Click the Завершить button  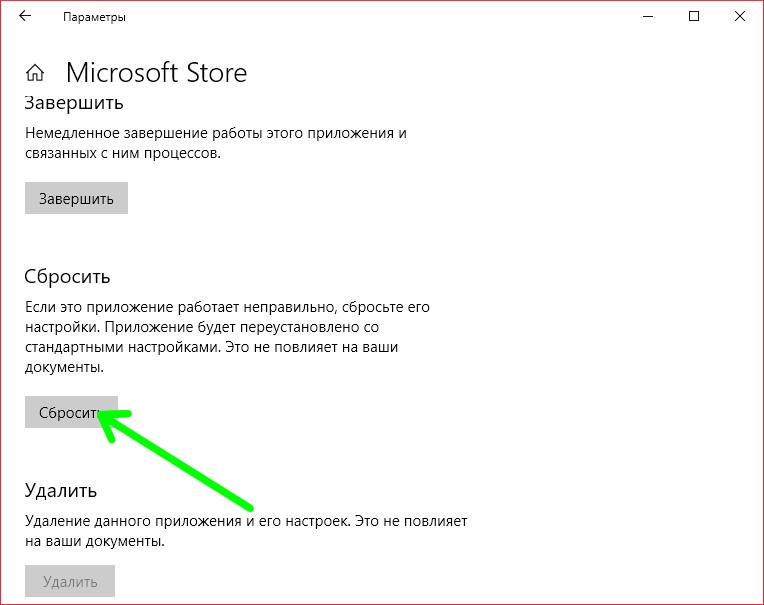[x=76, y=198]
